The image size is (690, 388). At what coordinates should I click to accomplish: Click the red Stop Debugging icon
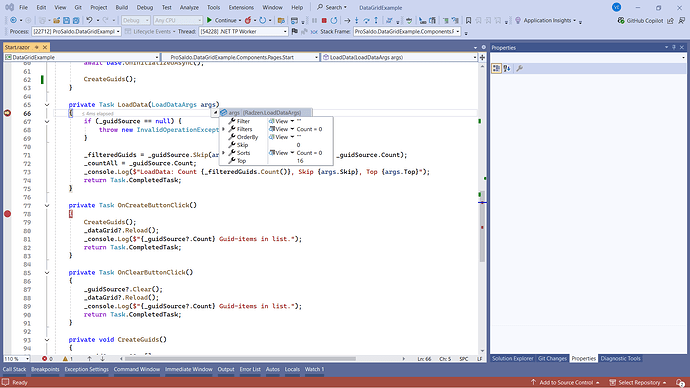coord(324,20)
